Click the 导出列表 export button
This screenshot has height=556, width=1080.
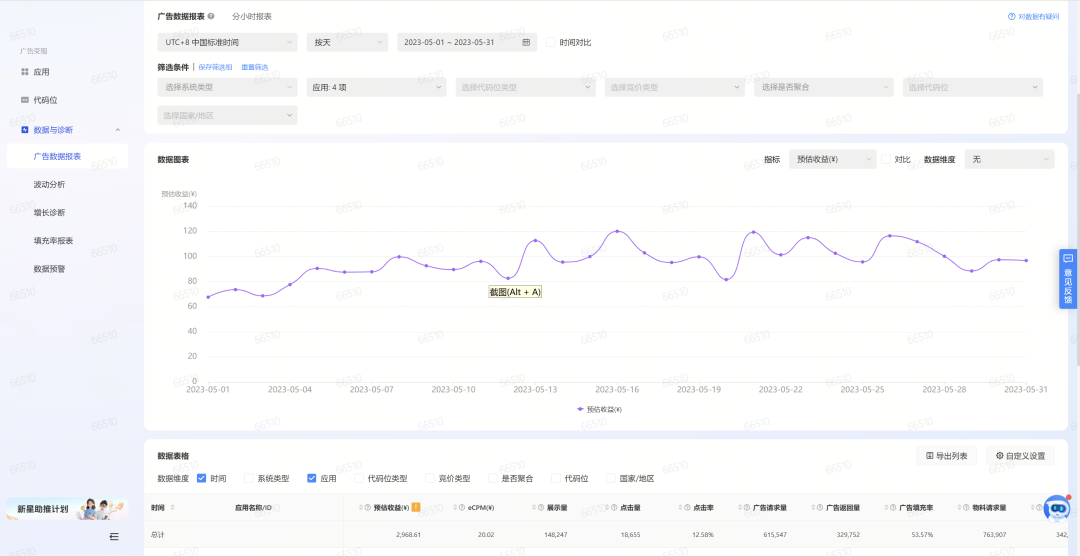(946, 456)
